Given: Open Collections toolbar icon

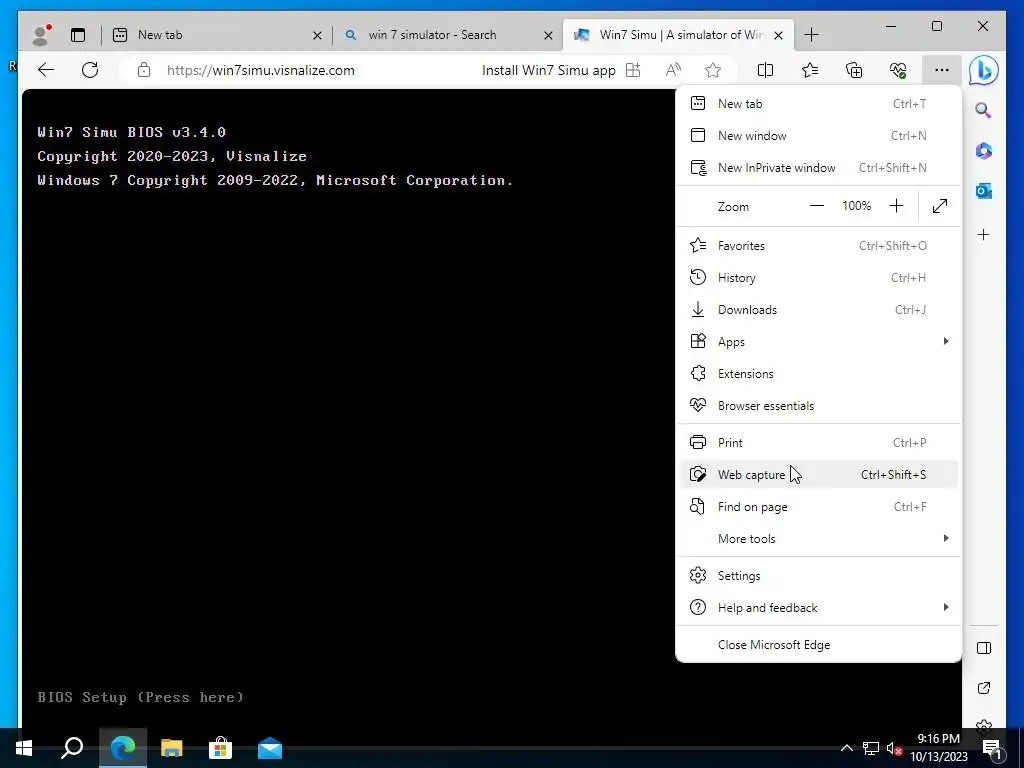Looking at the screenshot, I should point(854,70).
